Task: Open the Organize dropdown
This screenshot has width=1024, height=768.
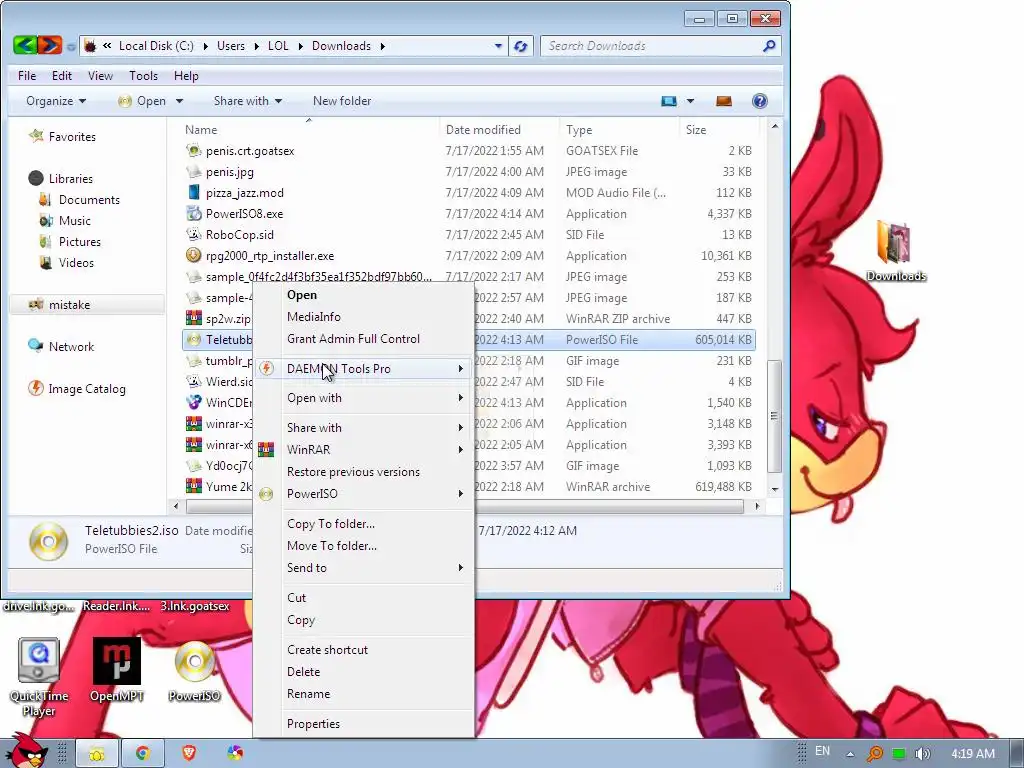Action: coord(56,101)
